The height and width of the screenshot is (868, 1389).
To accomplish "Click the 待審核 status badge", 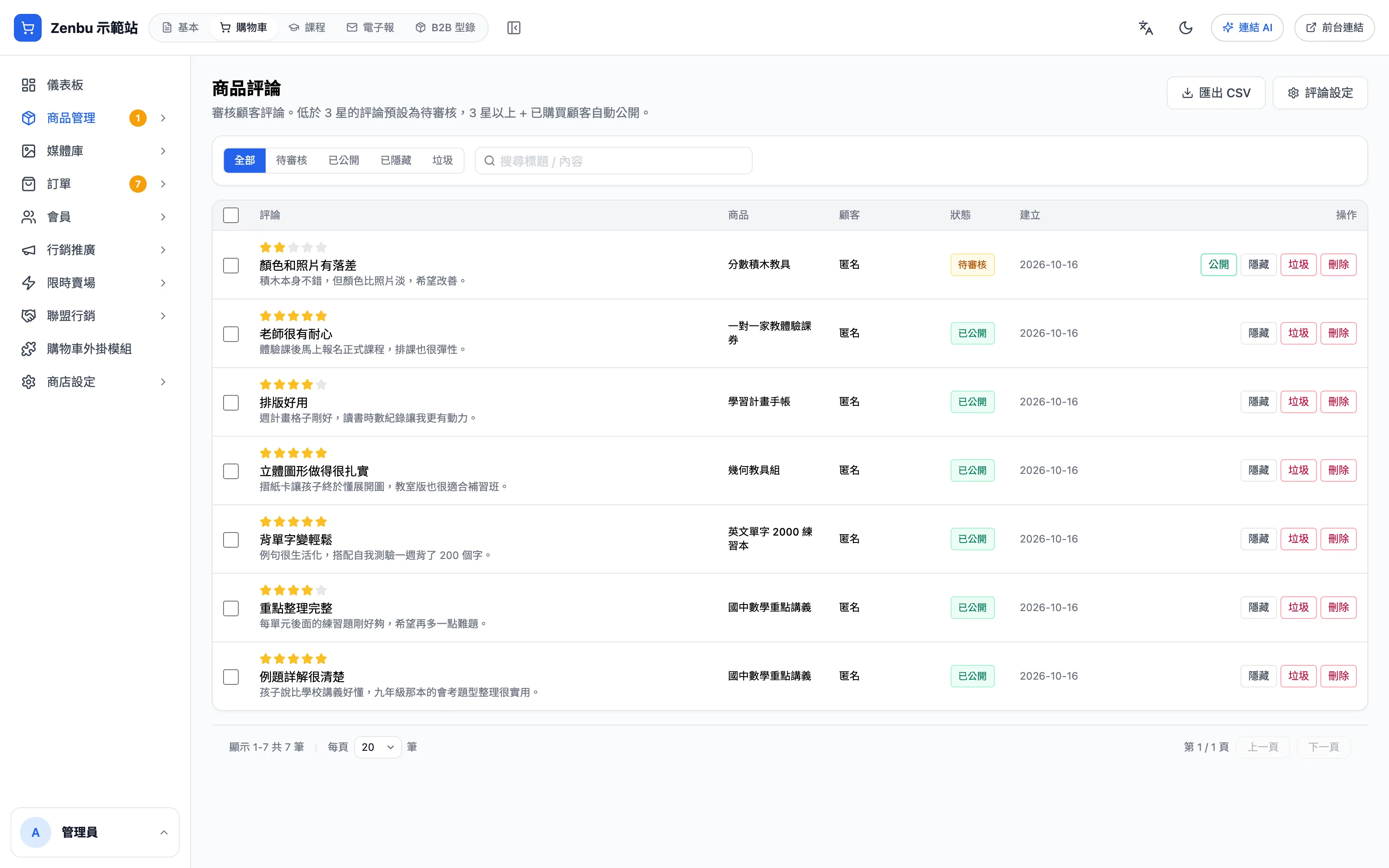I will click(972, 265).
